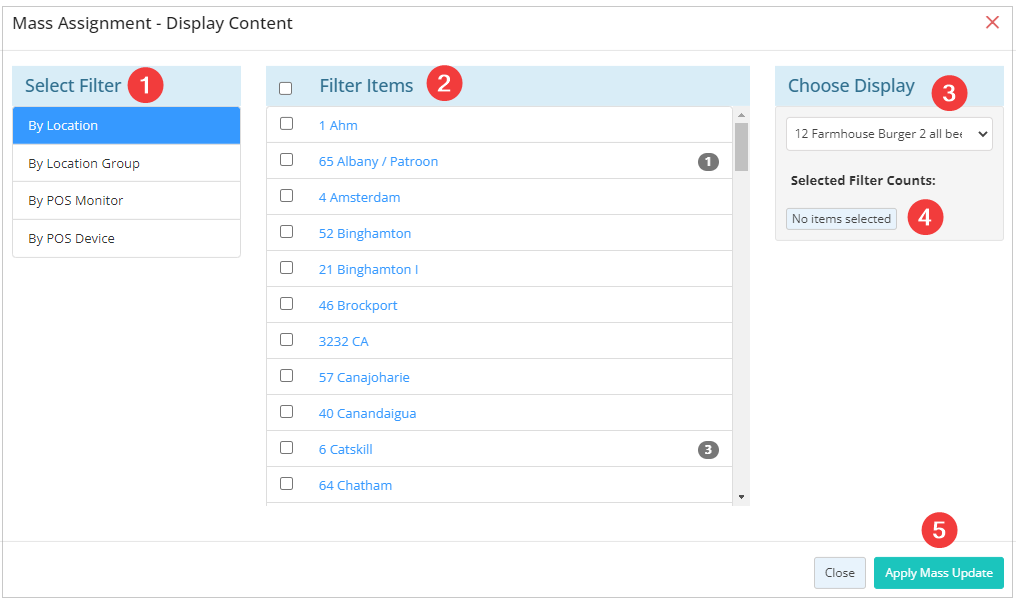This screenshot has height=602, width=1016.
Task: Select the 57 Canajoharie checkbox
Action: 286,376
